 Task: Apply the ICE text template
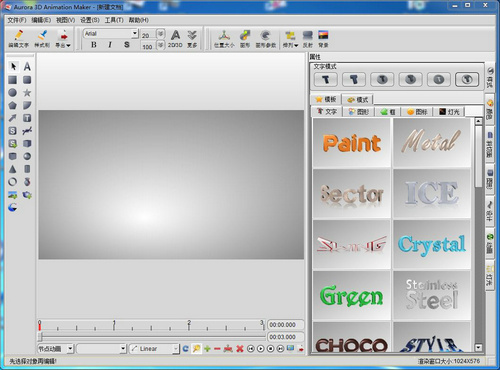tap(432, 194)
